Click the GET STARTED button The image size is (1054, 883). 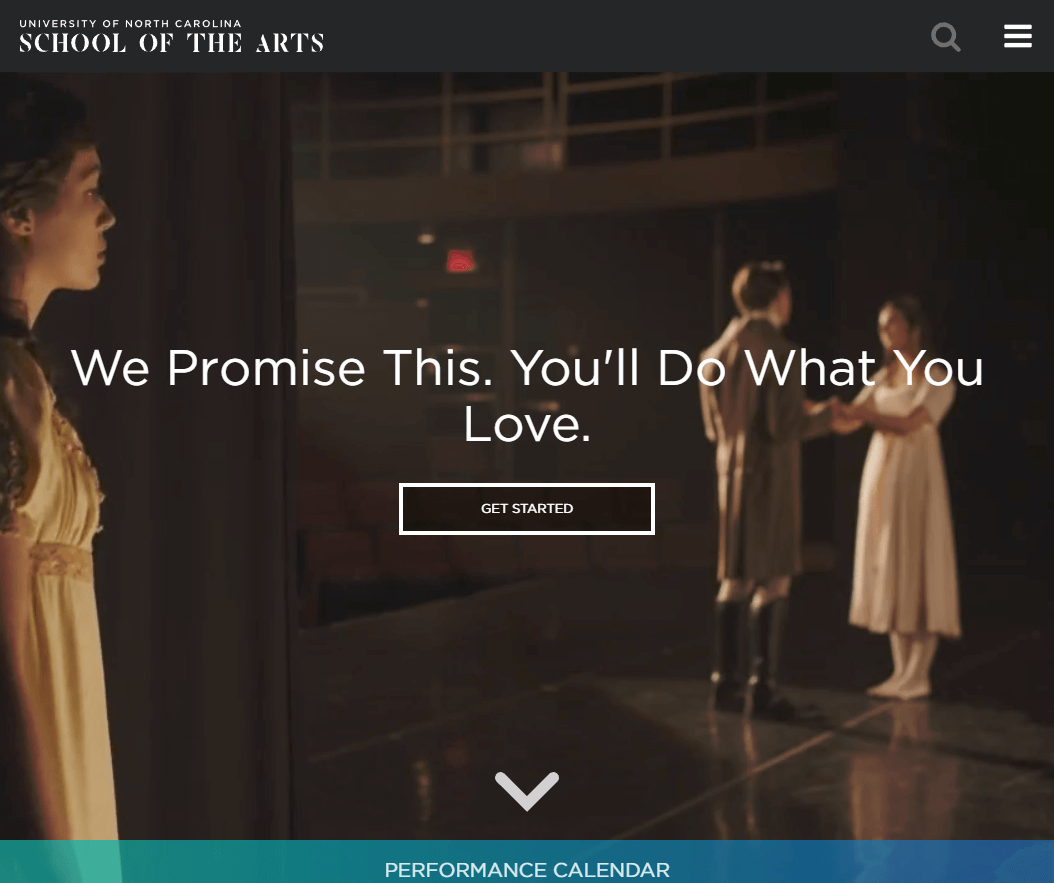click(x=527, y=509)
